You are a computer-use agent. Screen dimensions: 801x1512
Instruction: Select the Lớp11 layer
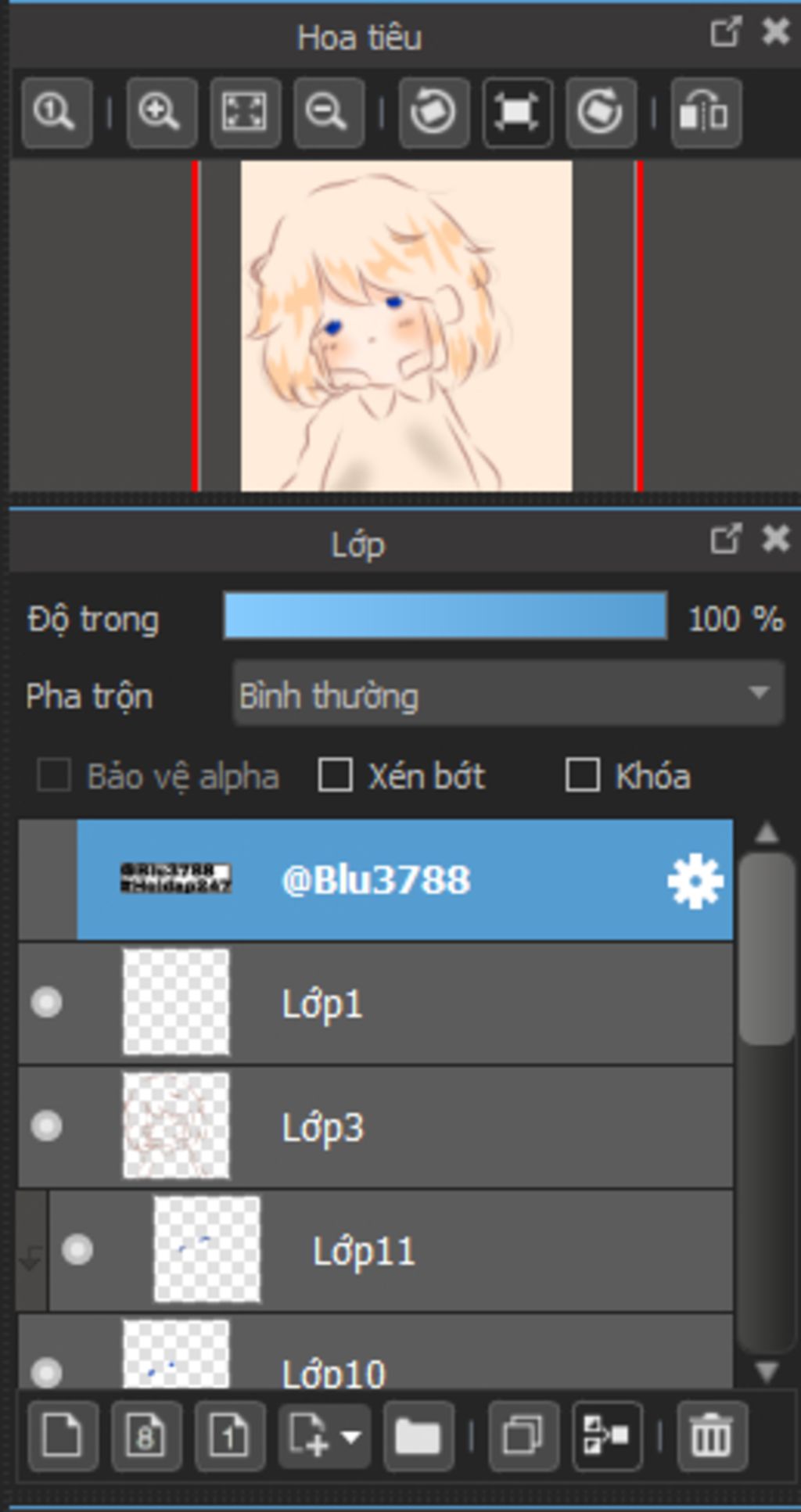click(469, 1250)
